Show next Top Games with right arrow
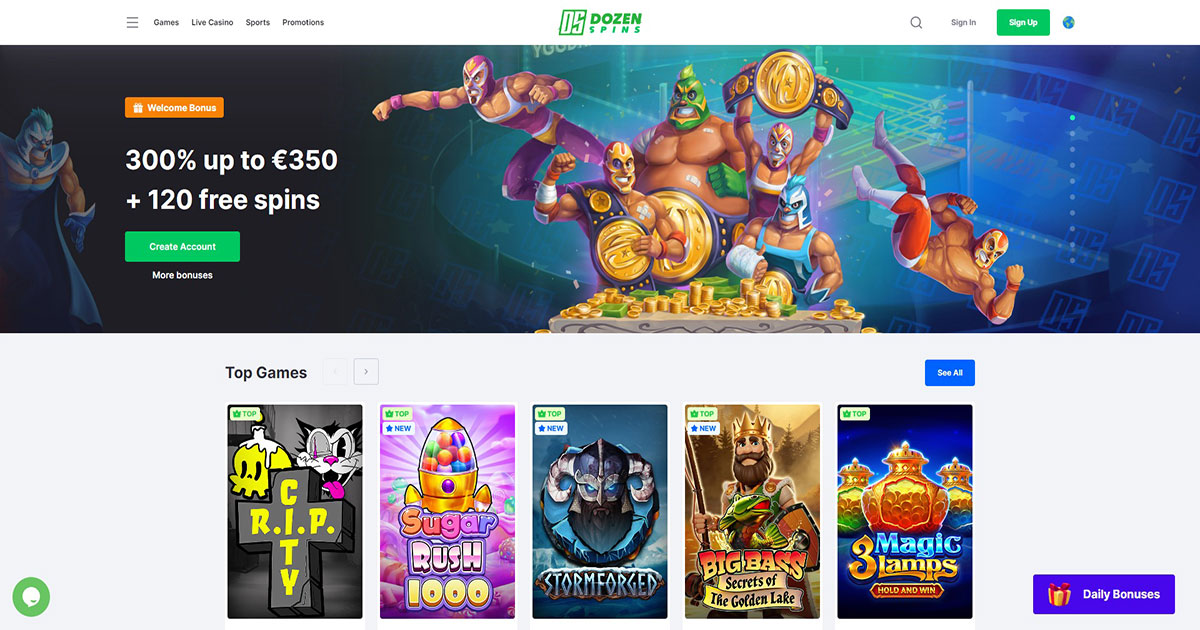Viewport: 1200px width, 630px height. pos(366,372)
